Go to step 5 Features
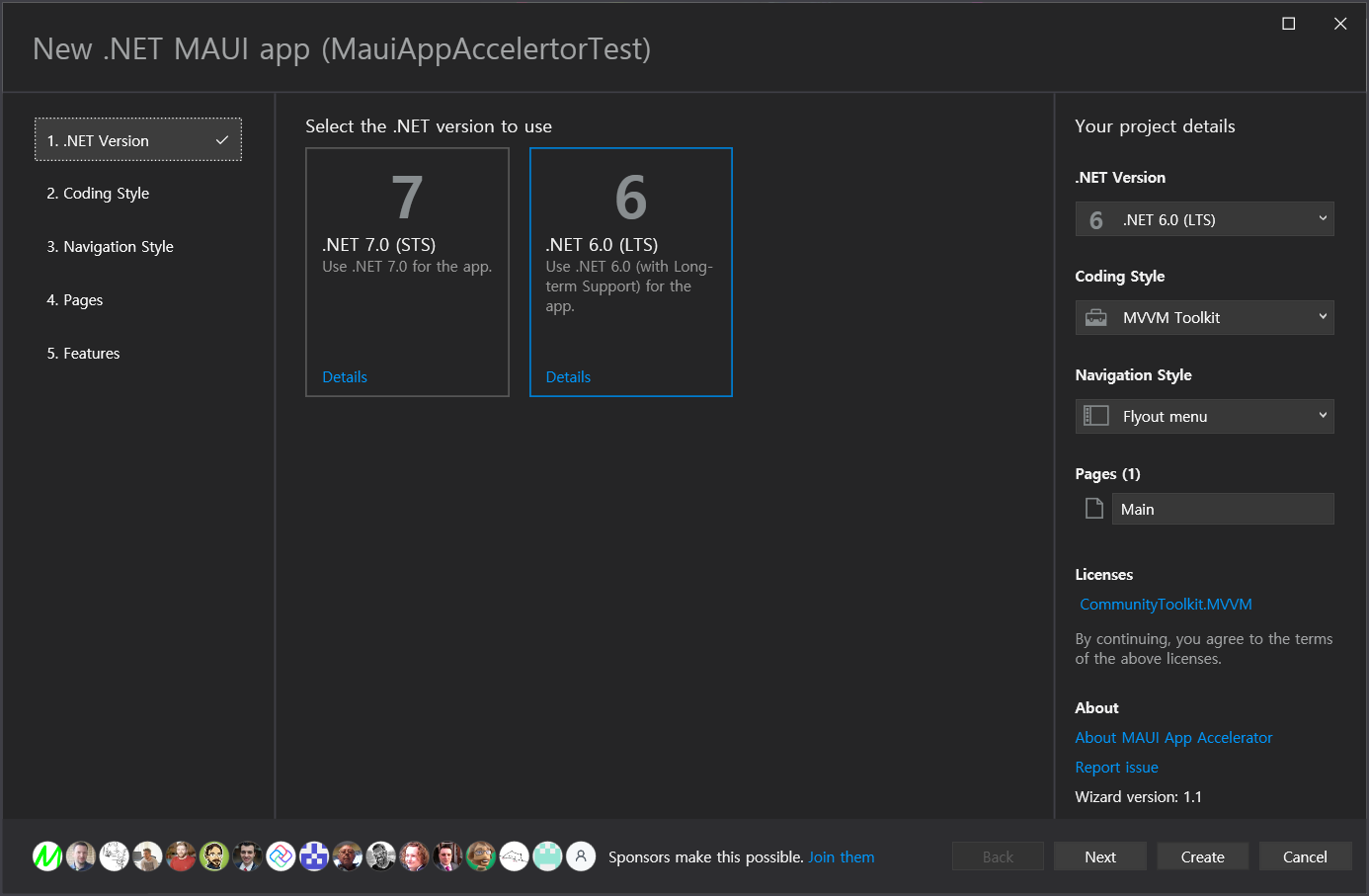The image size is (1369, 896). pyautogui.click(x=138, y=354)
